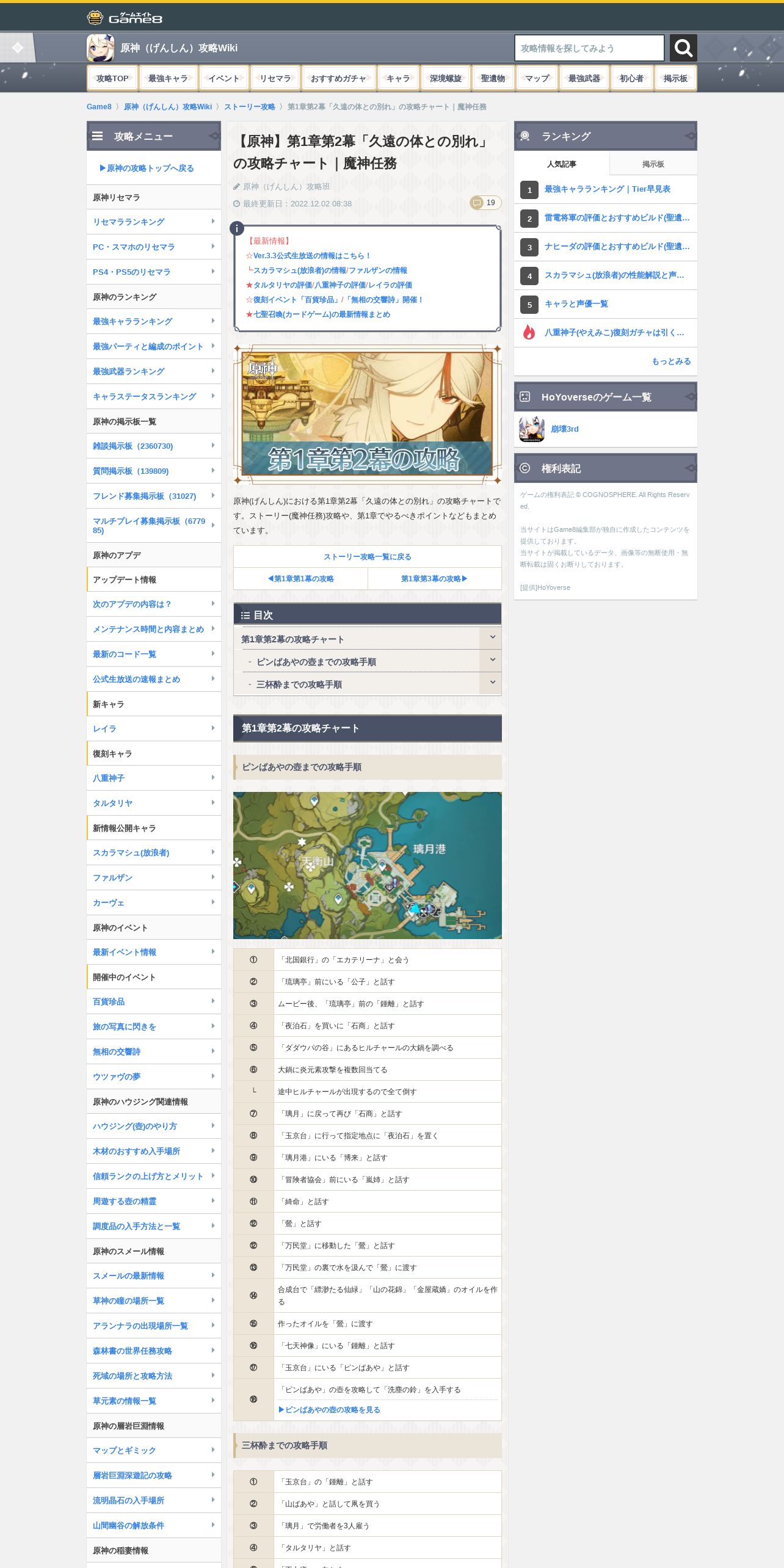Click arrow next to 雑談掲示板 row
784x1568 pixels.
coord(212,446)
